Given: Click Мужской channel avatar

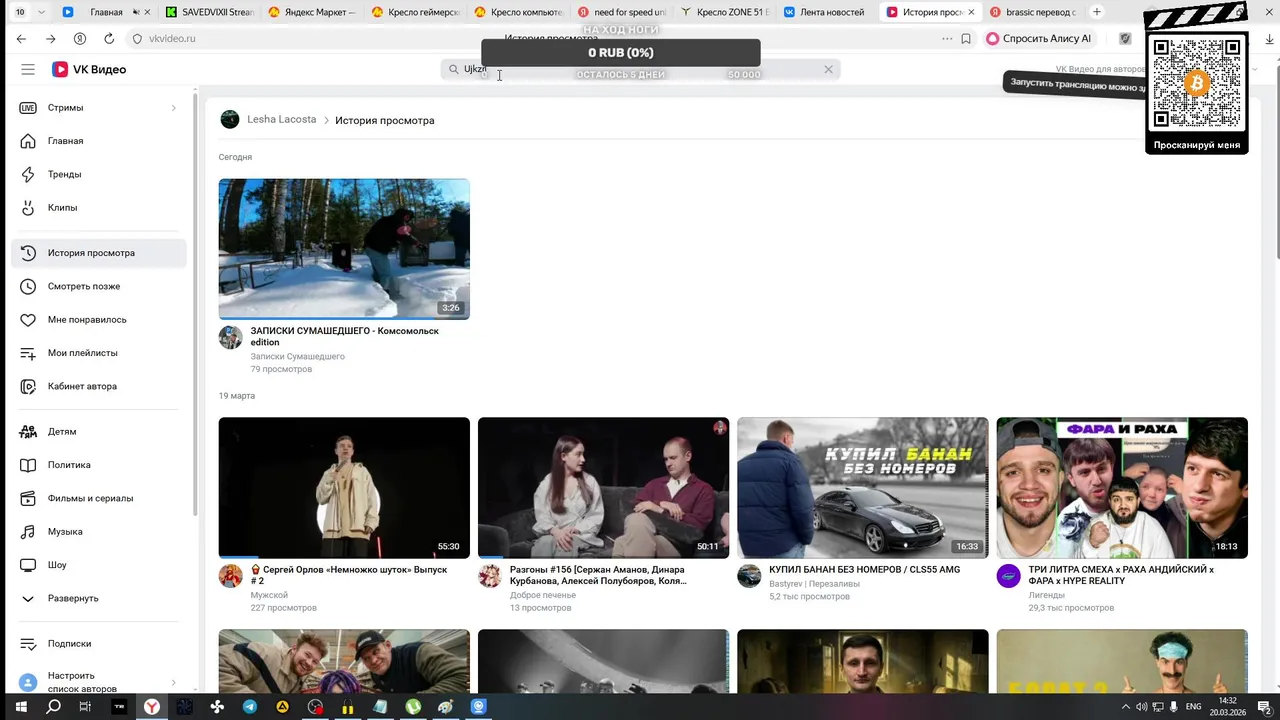Looking at the screenshot, I should tap(231, 576).
